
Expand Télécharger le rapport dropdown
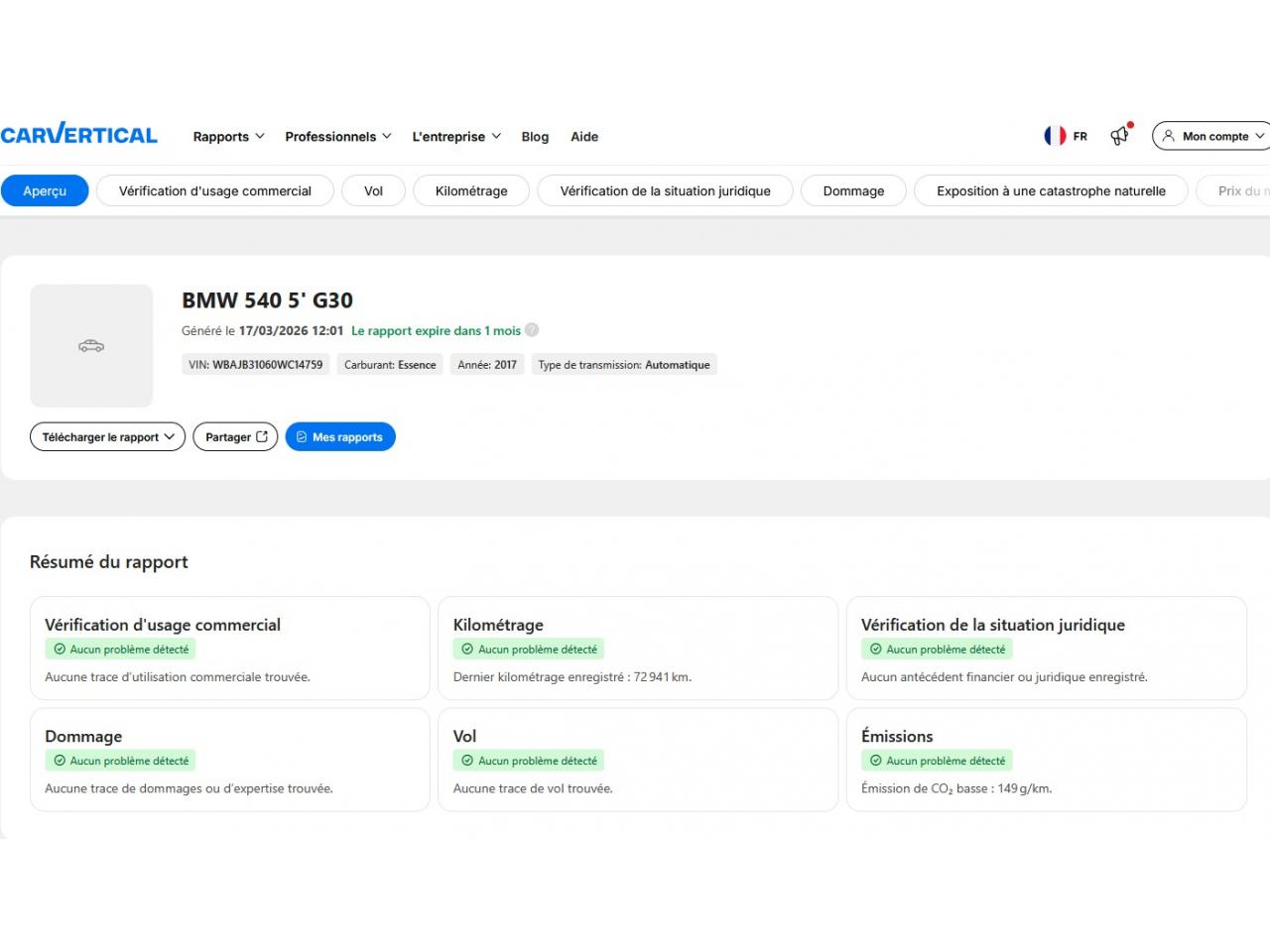tap(107, 437)
